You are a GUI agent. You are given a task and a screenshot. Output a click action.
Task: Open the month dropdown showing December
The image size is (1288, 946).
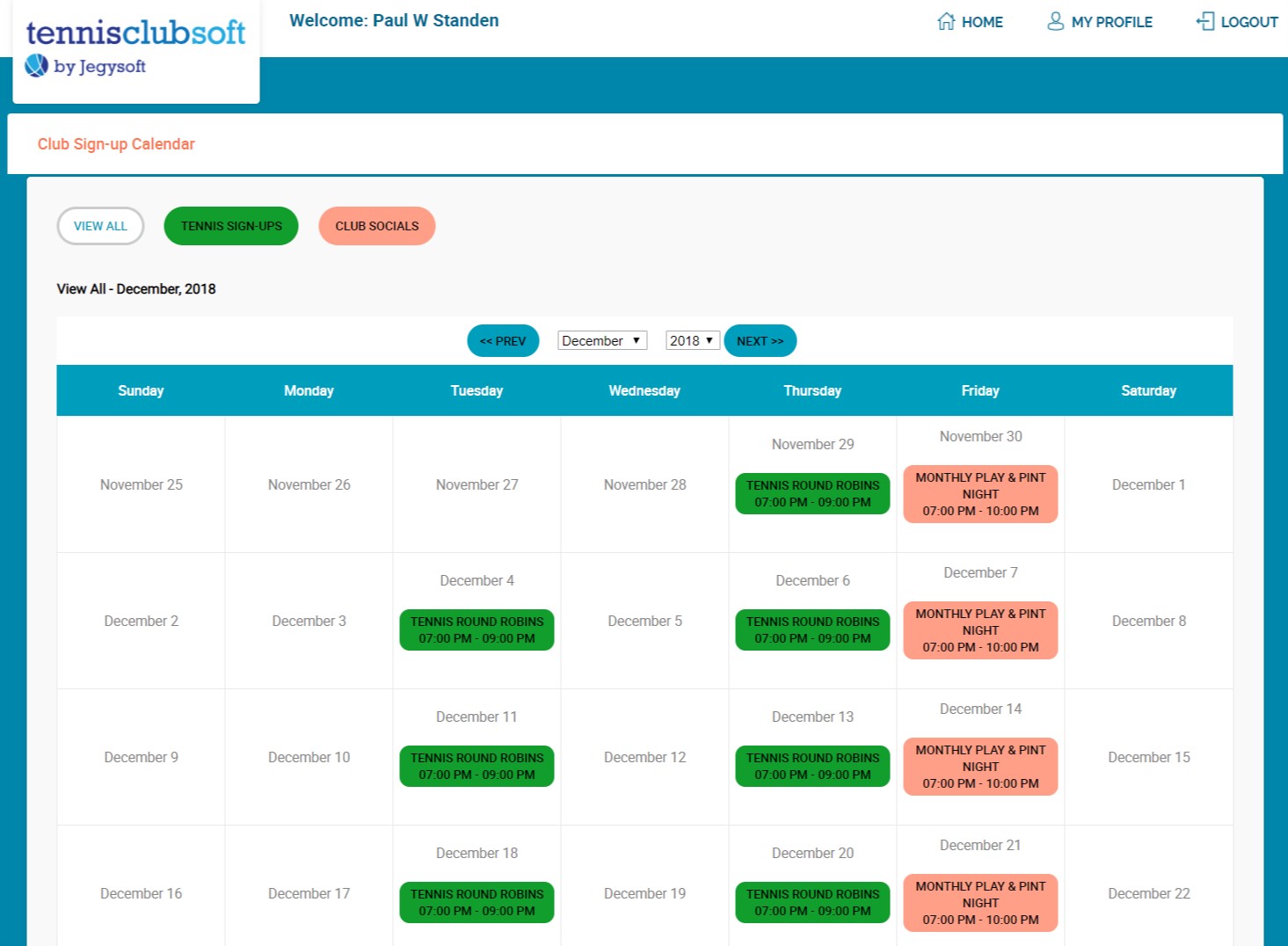pos(602,340)
